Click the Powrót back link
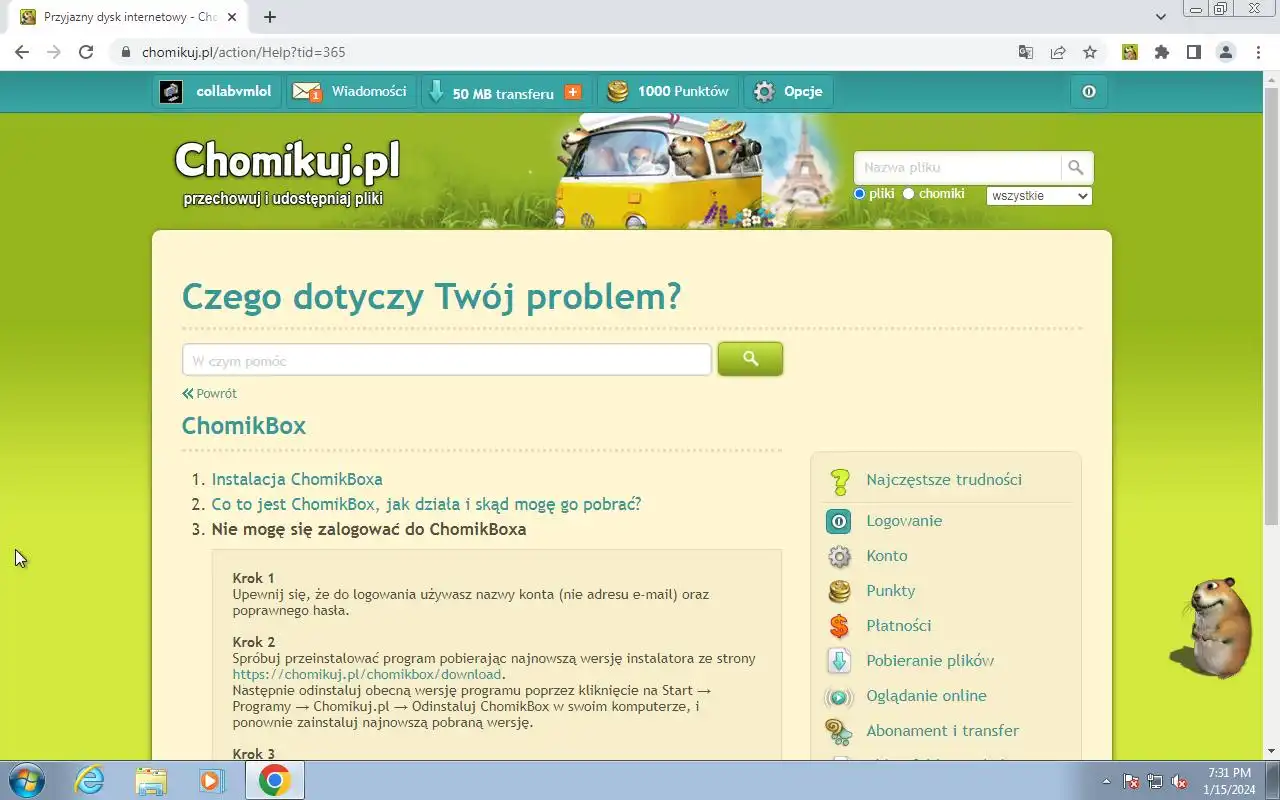Viewport: 1280px width, 800px height. [x=210, y=393]
